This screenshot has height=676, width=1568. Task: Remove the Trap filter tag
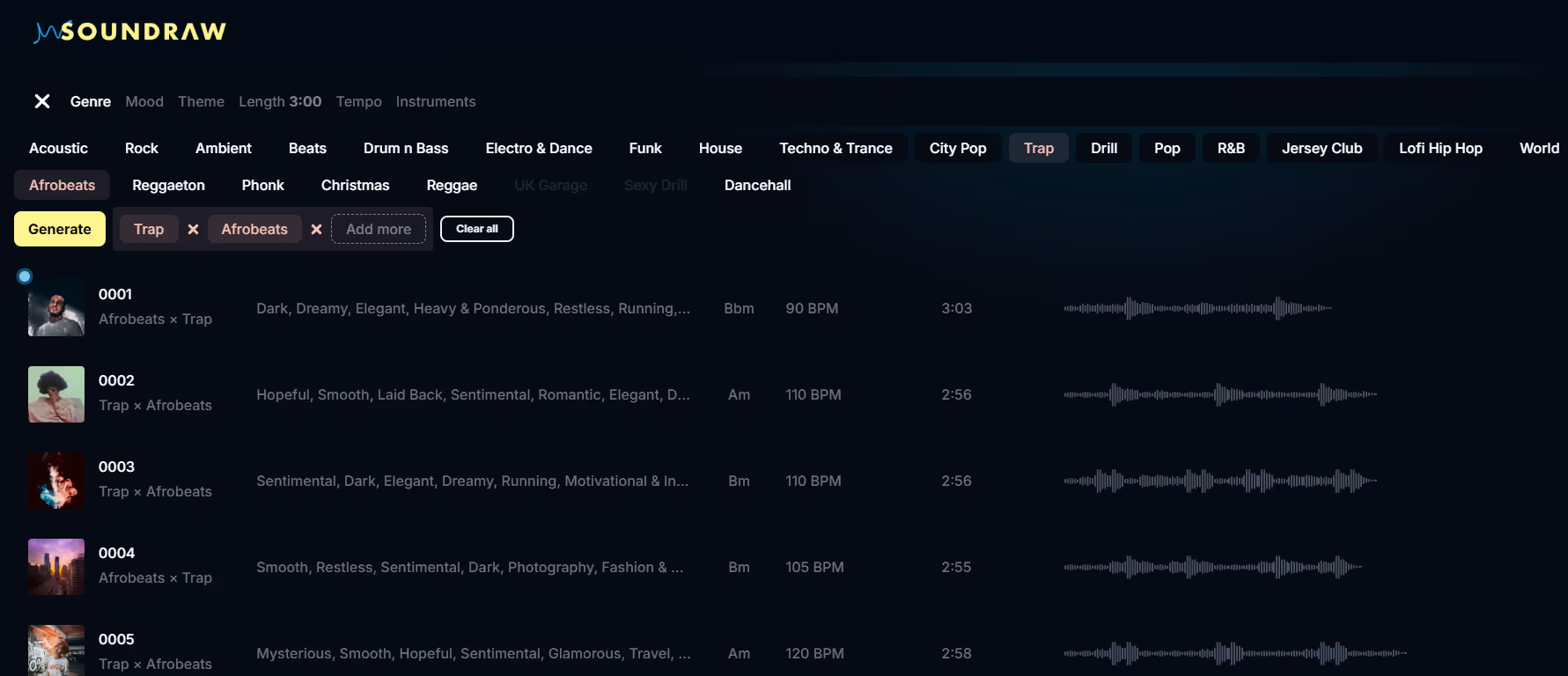point(193,229)
